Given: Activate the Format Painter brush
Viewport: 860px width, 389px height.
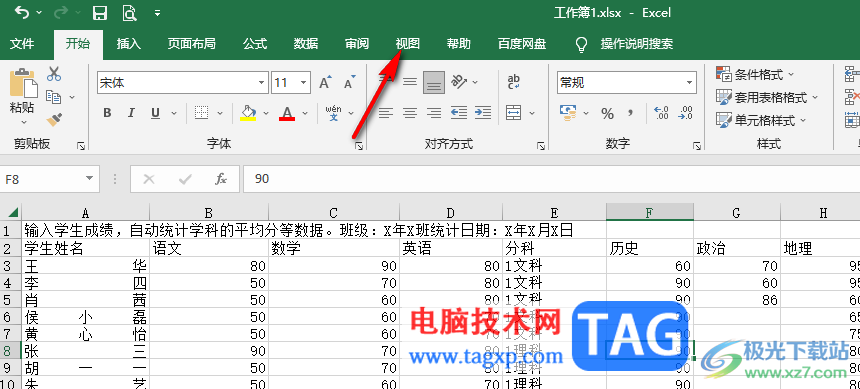Looking at the screenshot, I should 54,119.
